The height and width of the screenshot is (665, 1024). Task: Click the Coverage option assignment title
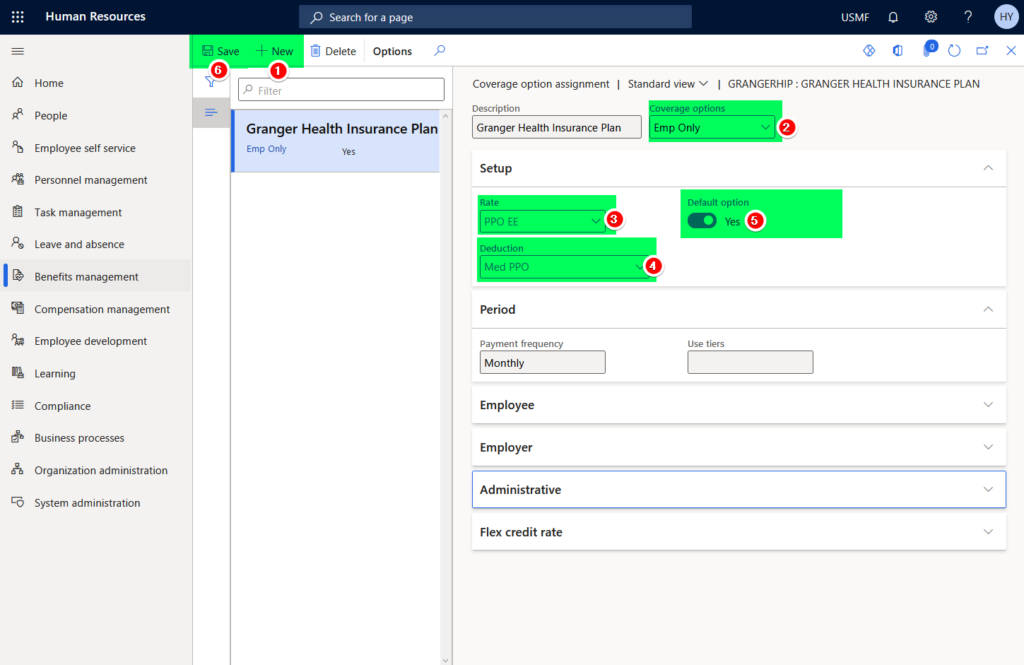[x=541, y=84]
